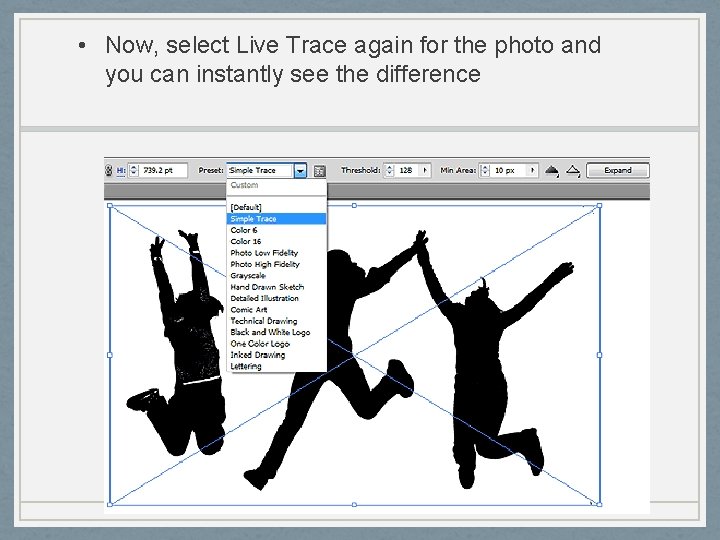720x540 pixels.
Task: Click the Min Area value field
Action: tap(509, 170)
